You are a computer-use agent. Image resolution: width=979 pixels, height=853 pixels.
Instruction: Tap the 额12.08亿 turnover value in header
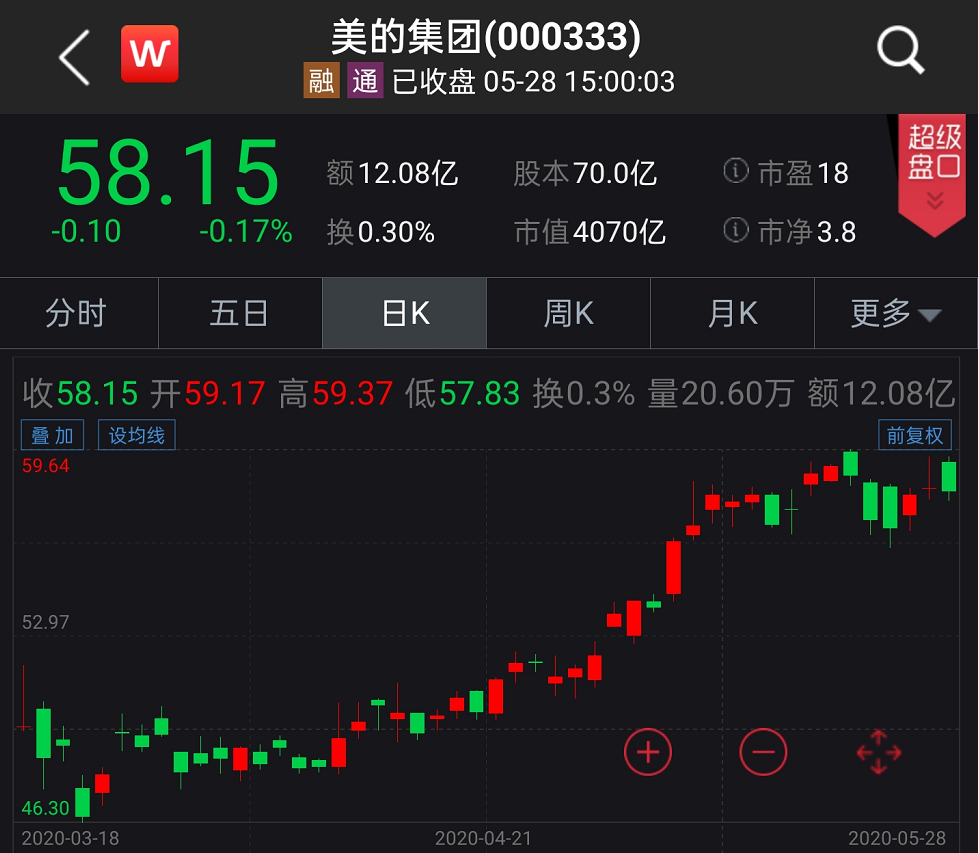click(x=392, y=173)
